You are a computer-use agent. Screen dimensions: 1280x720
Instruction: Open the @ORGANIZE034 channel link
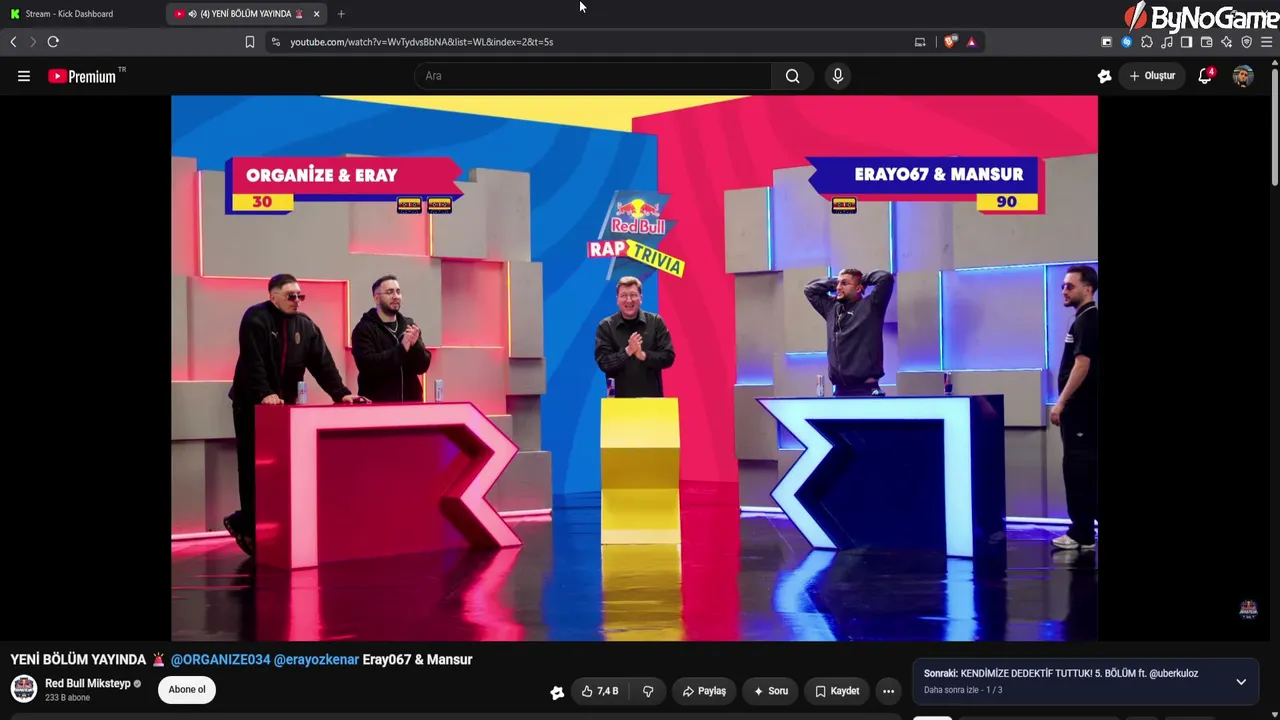(220, 660)
